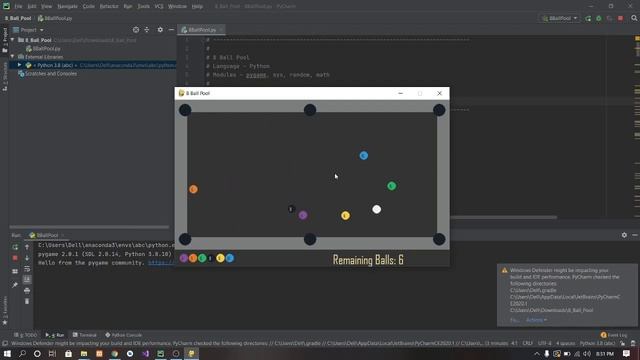Image resolution: width=640 pixels, height=360 pixels.
Task: Collapse the 8_Ball_Pool project root node
Action: (13, 40)
